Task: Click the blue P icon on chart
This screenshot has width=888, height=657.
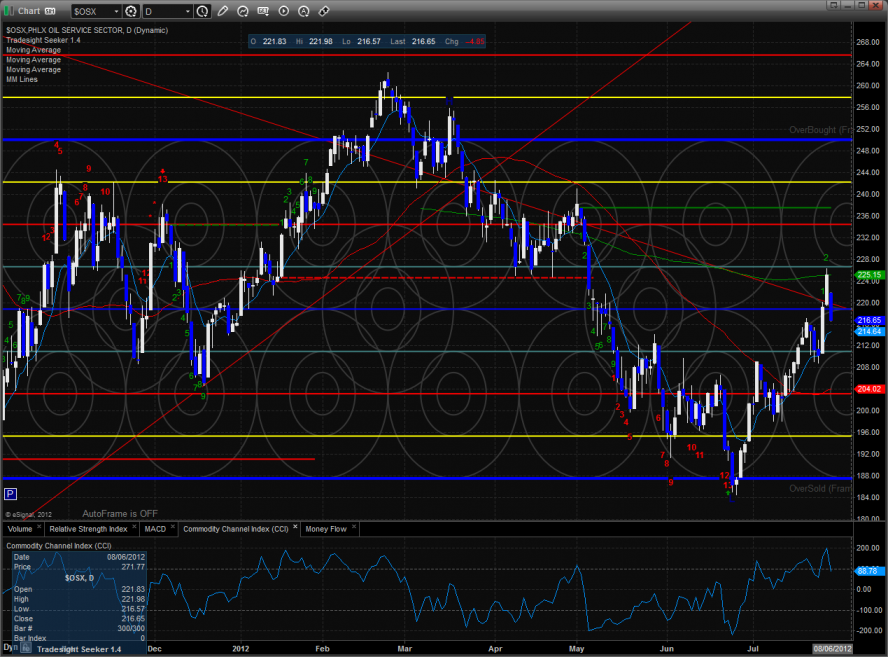Action: [x=10, y=494]
